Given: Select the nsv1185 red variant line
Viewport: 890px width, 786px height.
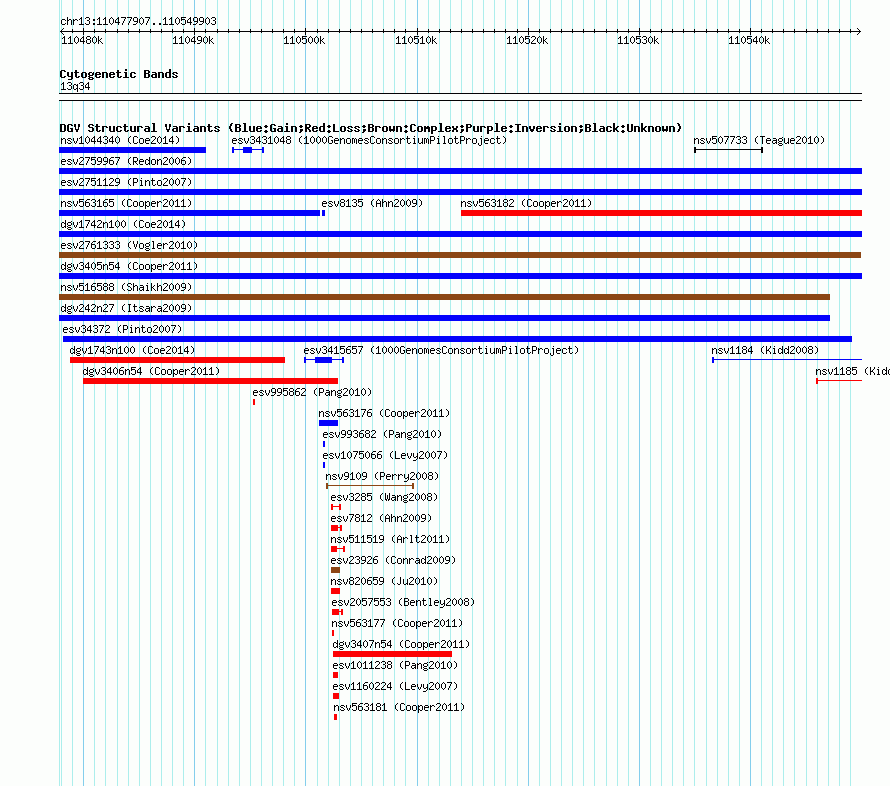Looking at the screenshot, I should click(x=839, y=381).
